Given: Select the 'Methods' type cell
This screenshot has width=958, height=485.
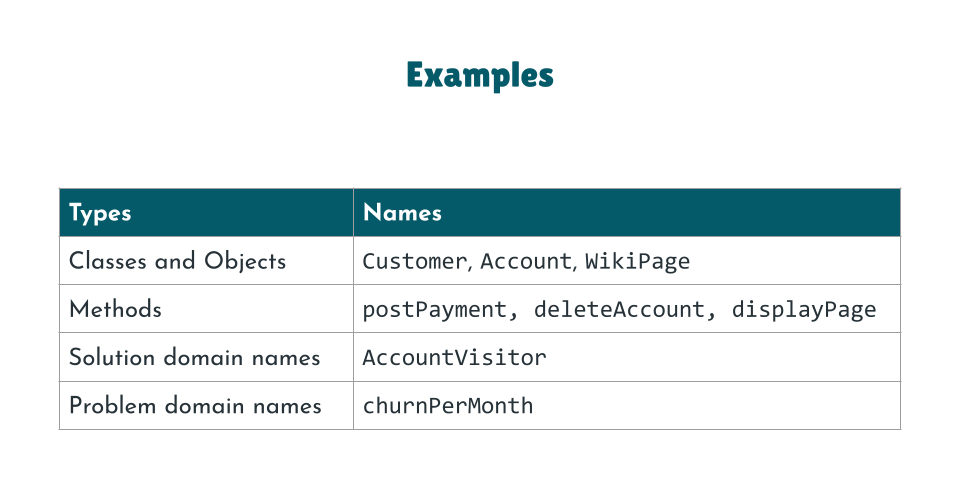Looking at the screenshot, I should click(115, 309).
